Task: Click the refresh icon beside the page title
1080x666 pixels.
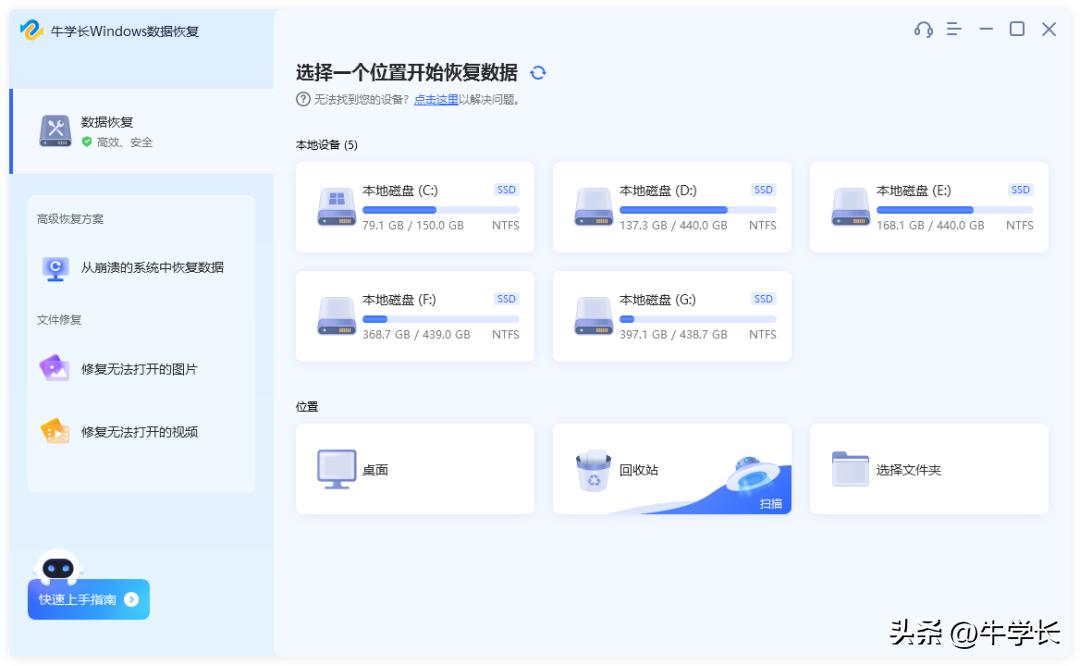Action: point(538,73)
